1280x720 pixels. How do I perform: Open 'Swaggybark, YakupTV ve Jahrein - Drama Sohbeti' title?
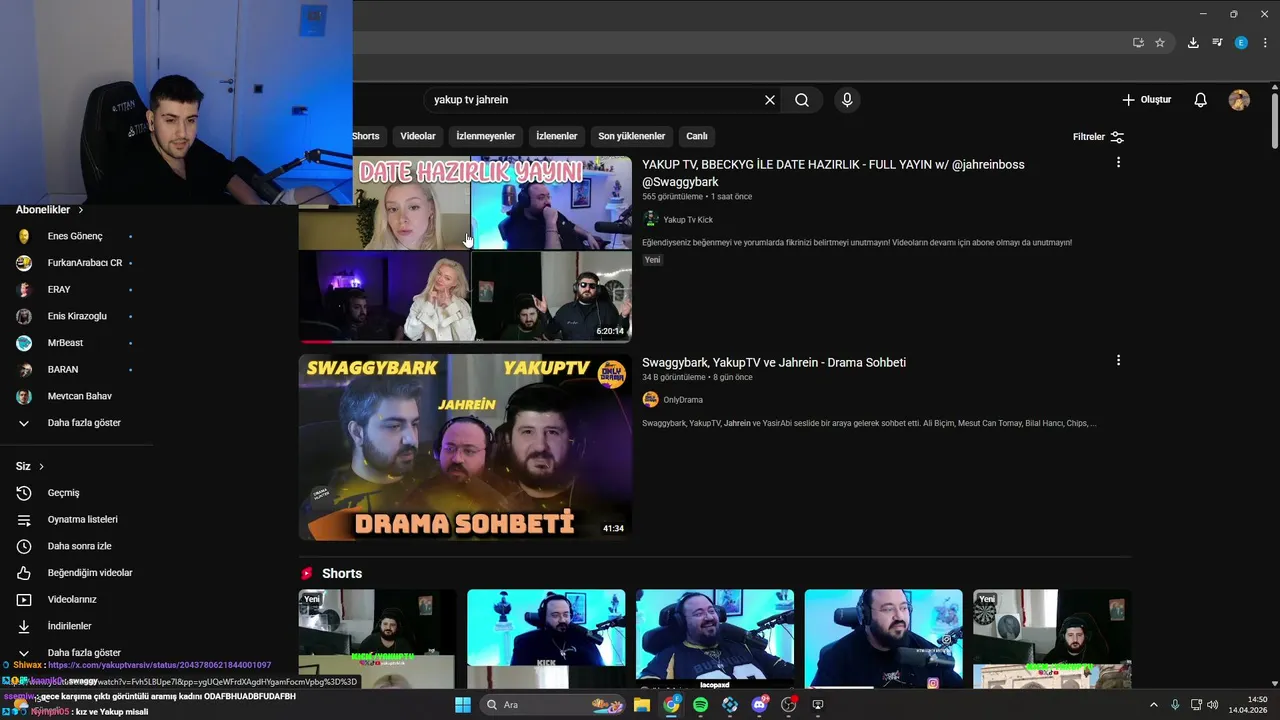774,362
